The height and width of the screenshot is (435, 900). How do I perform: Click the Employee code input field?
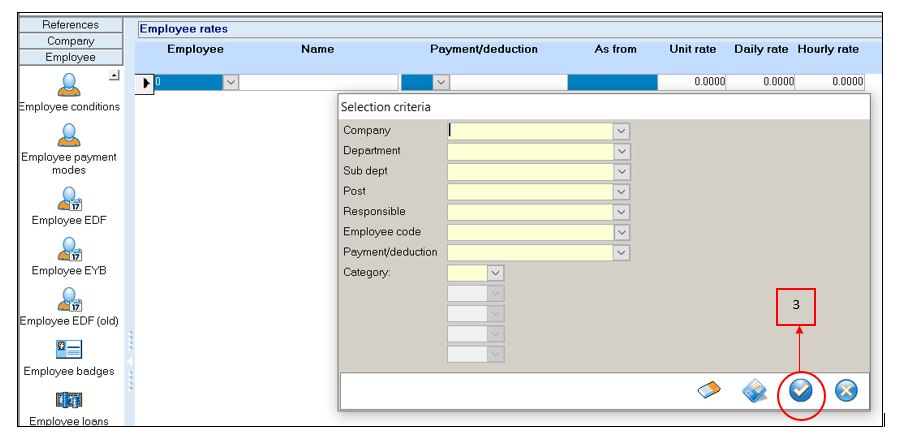coord(529,232)
